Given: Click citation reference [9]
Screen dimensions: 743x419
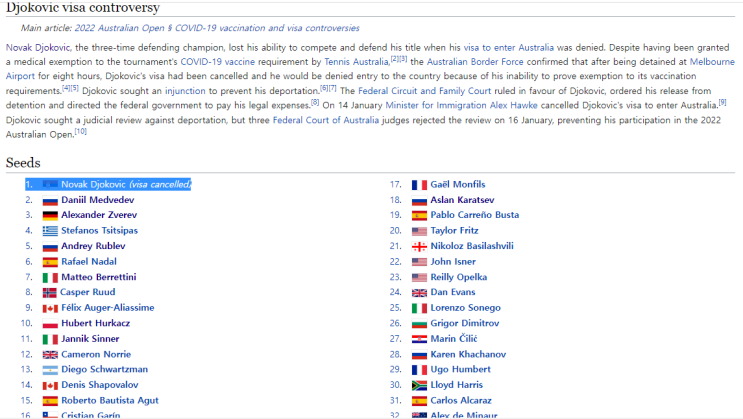Looking at the screenshot, I should click(x=723, y=102).
